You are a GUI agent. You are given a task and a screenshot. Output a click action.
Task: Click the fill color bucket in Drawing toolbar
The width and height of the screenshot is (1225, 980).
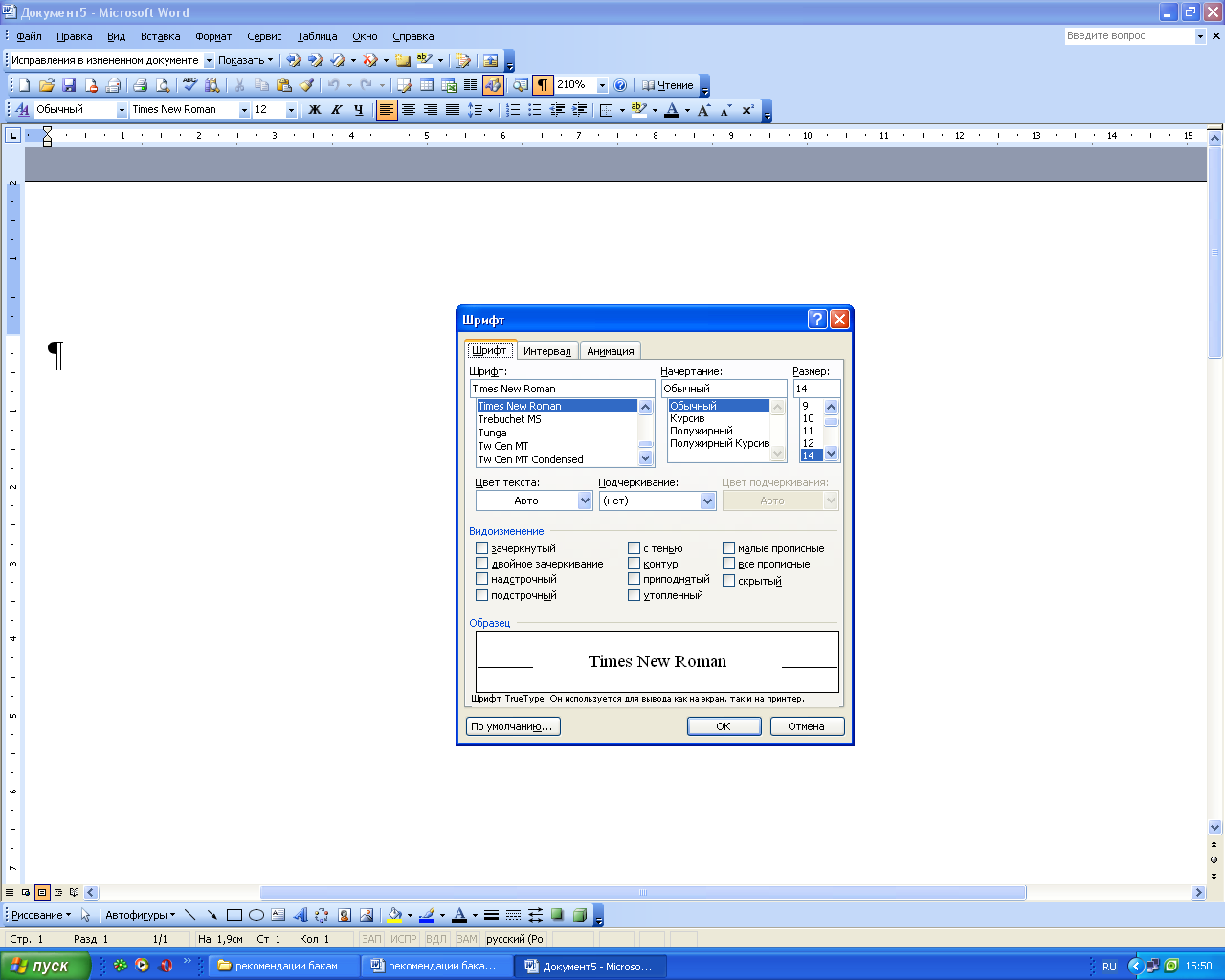[394, 915]
